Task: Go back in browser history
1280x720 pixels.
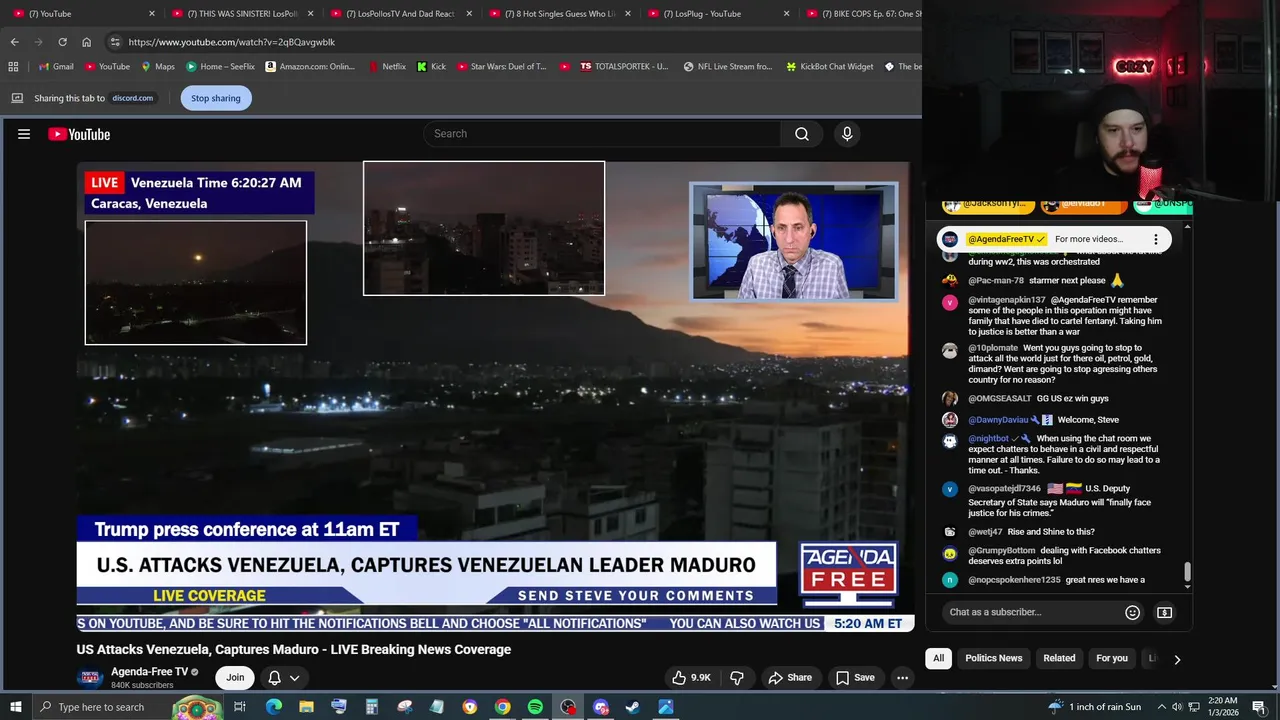Action: pos(14,42)
